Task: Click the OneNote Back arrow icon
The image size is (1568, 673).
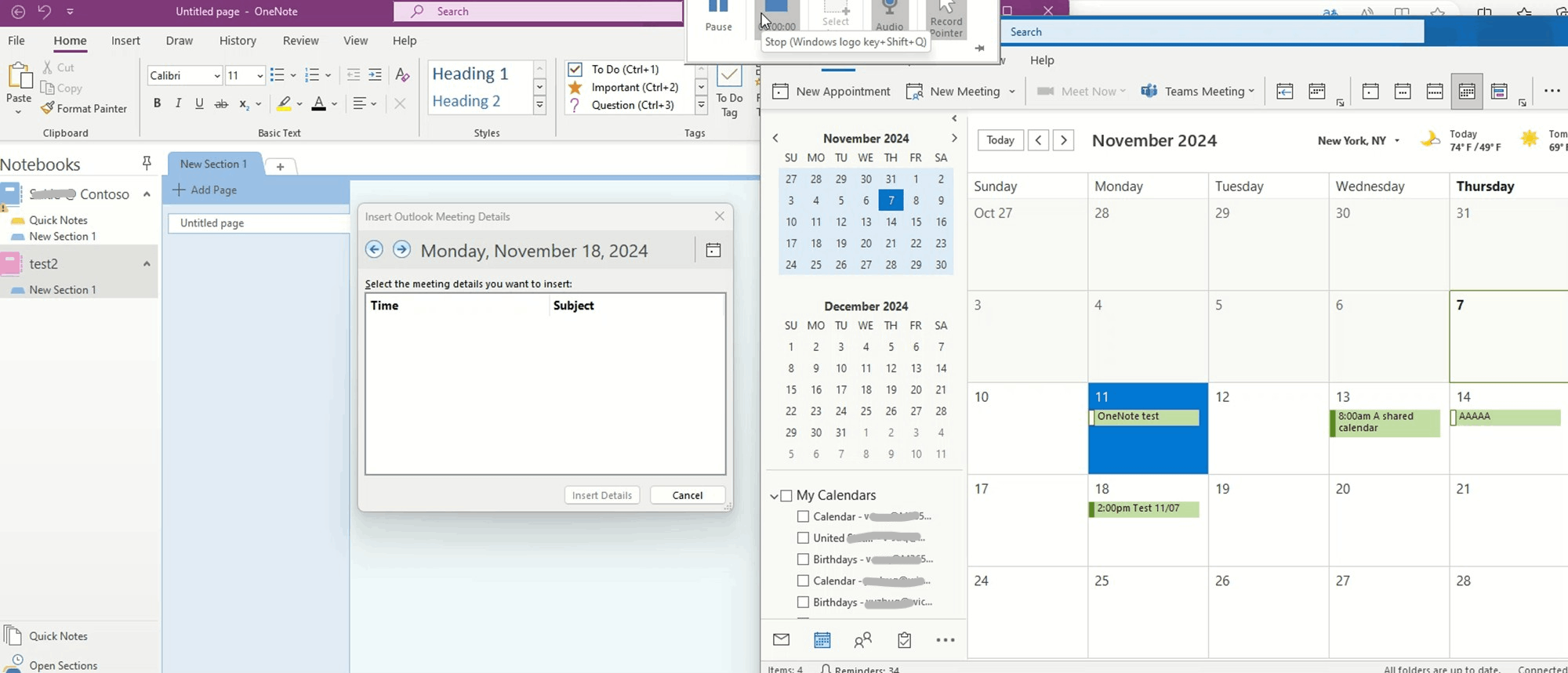Action: 18,12
